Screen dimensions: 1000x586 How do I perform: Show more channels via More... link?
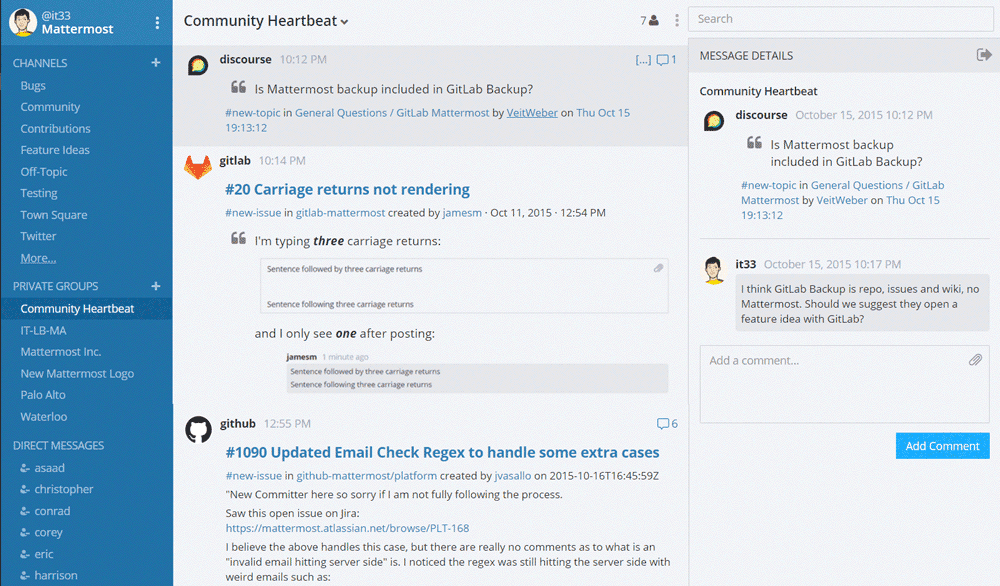[x=38, y=258]
